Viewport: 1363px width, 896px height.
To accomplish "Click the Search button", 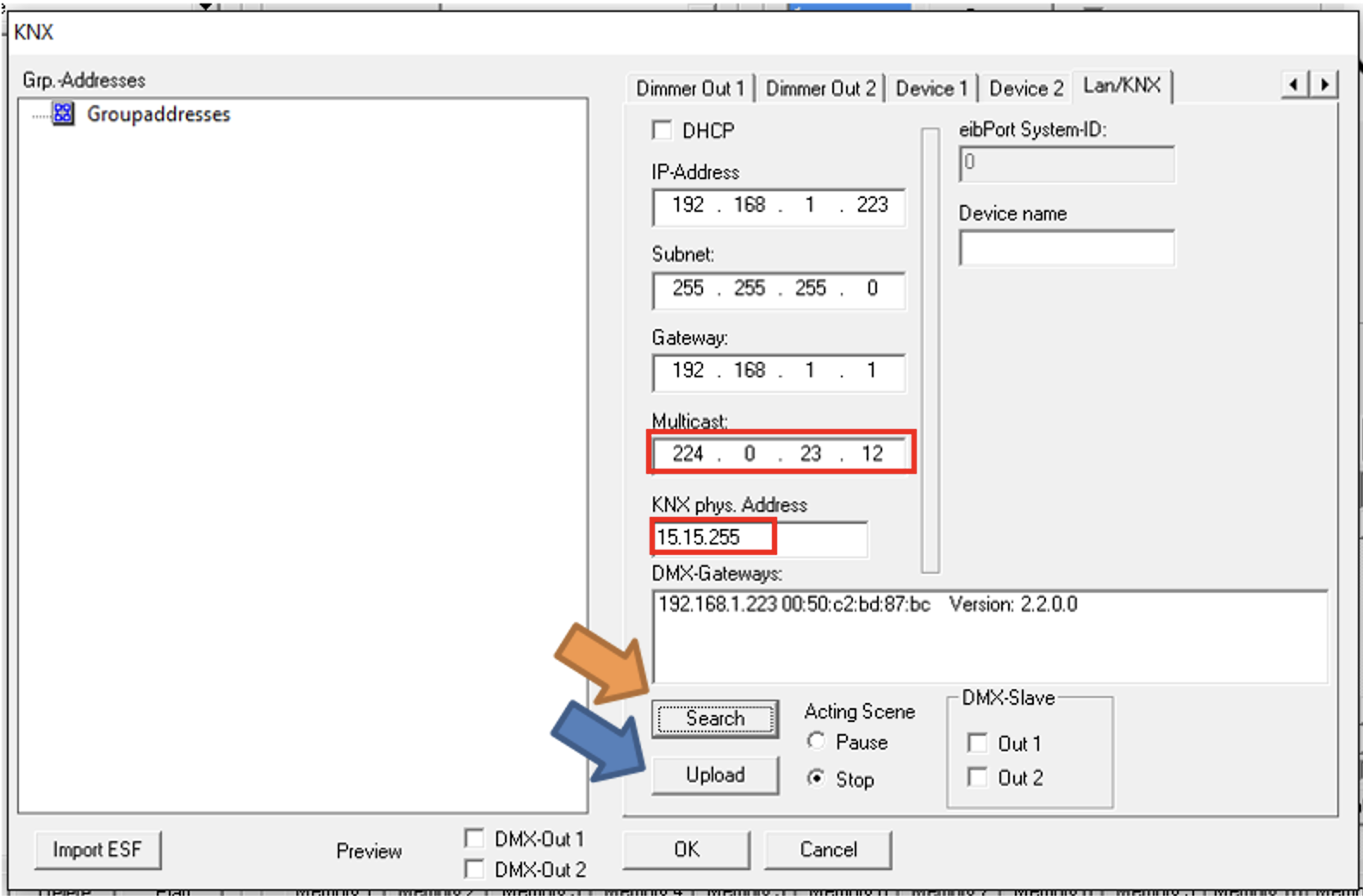I will coord(715,719).
